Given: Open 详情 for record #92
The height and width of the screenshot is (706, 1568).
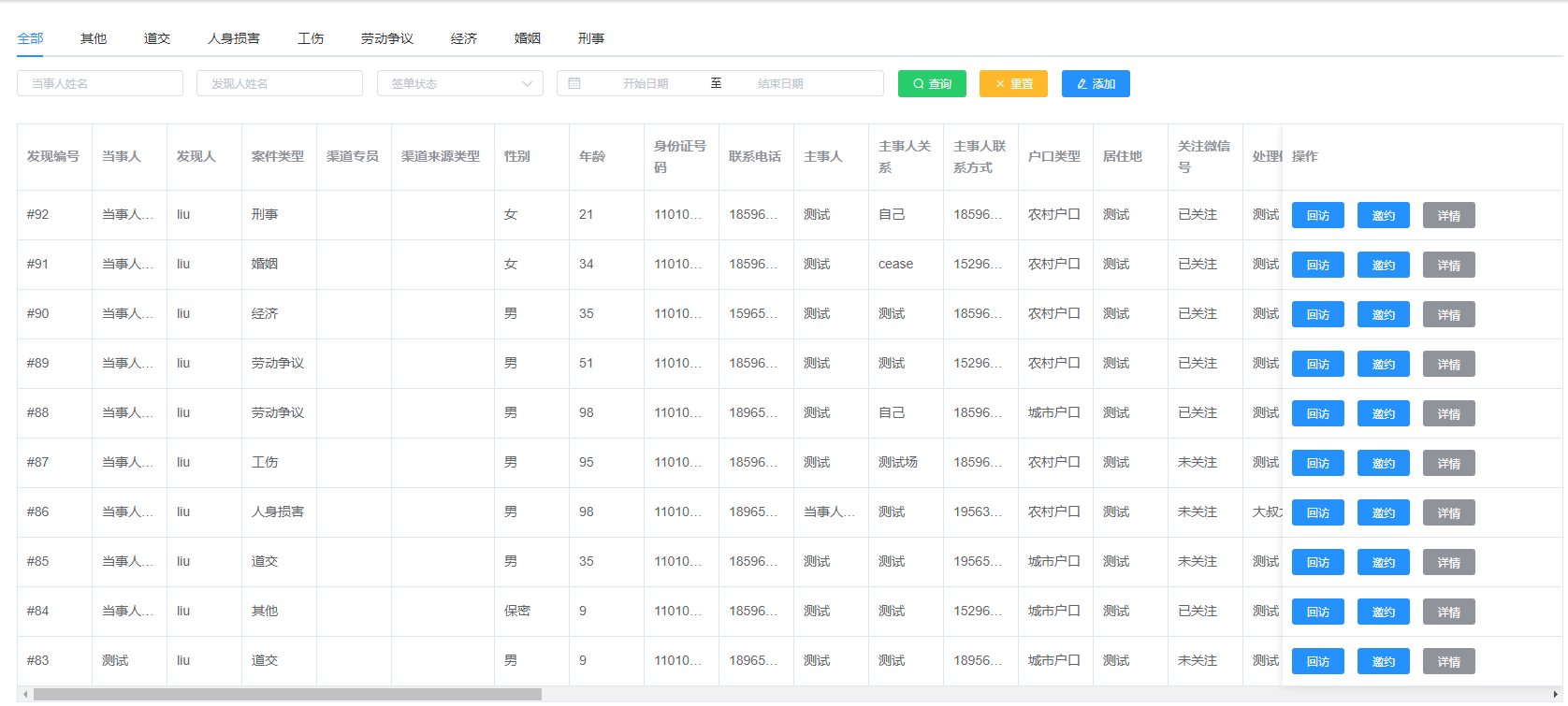Looking at the screenshot, I should click(1449, 215).
